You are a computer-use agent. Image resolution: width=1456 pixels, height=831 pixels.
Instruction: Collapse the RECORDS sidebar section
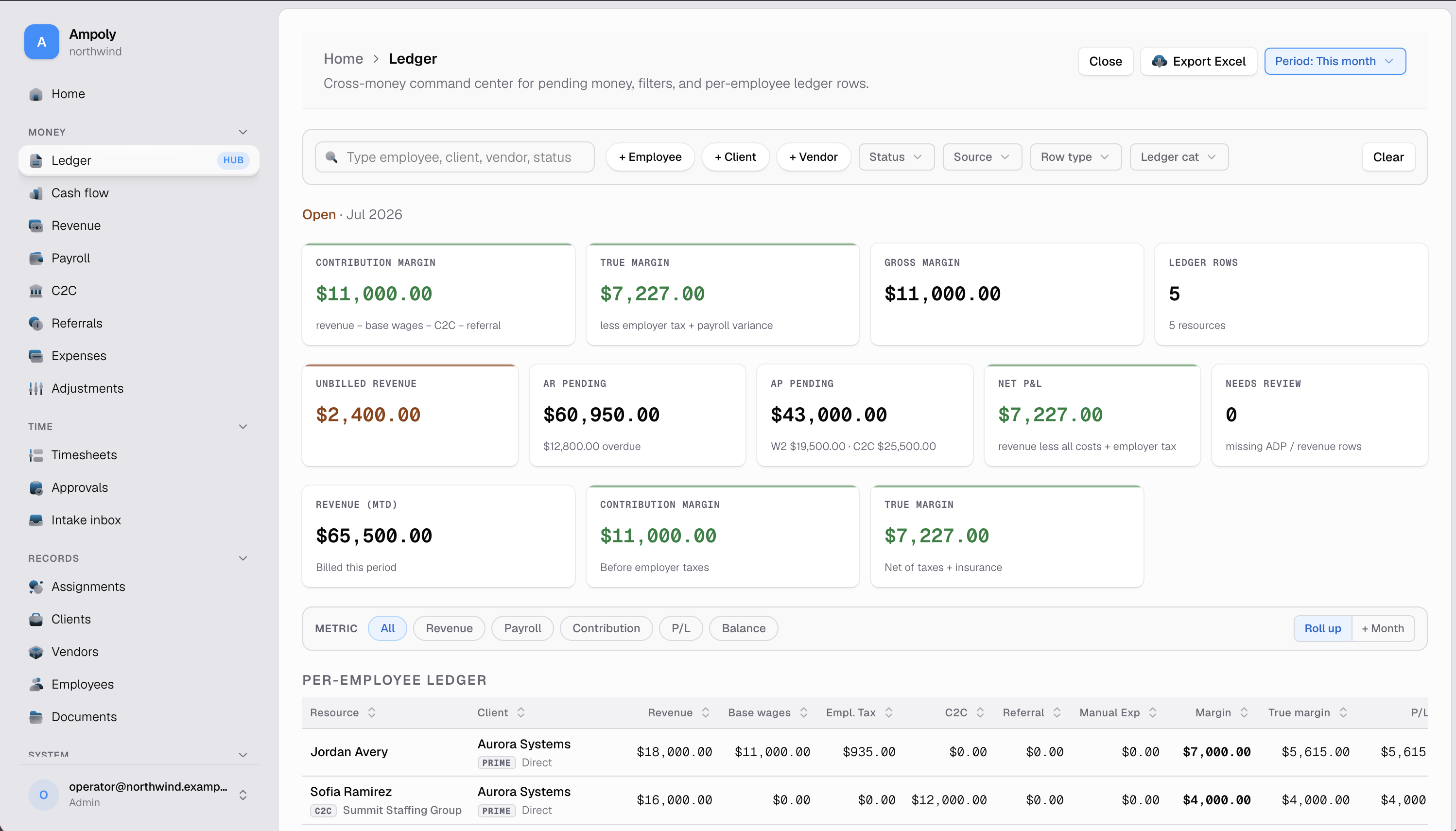point(243,559)
